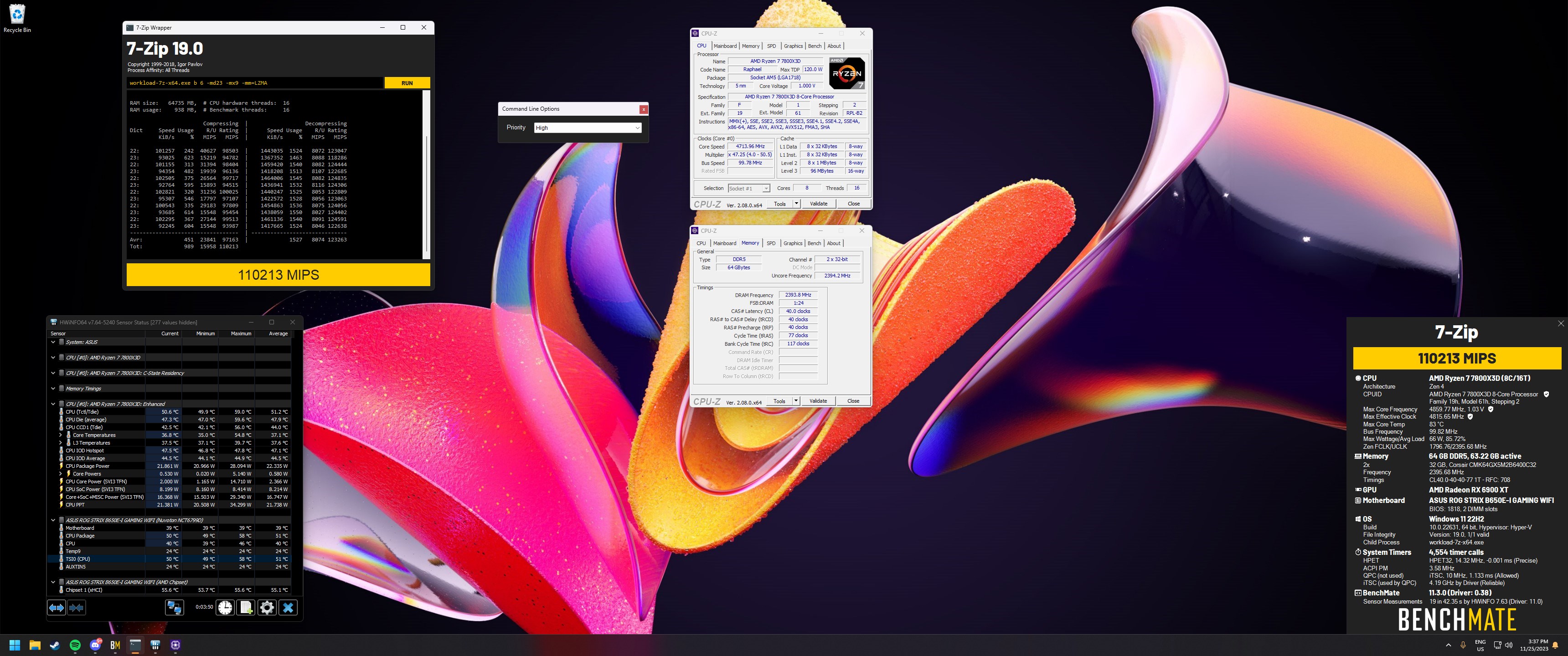1568x656 pixels.
Task: Open HWiNFO remote network monitors icon
Action: (175, 607)
